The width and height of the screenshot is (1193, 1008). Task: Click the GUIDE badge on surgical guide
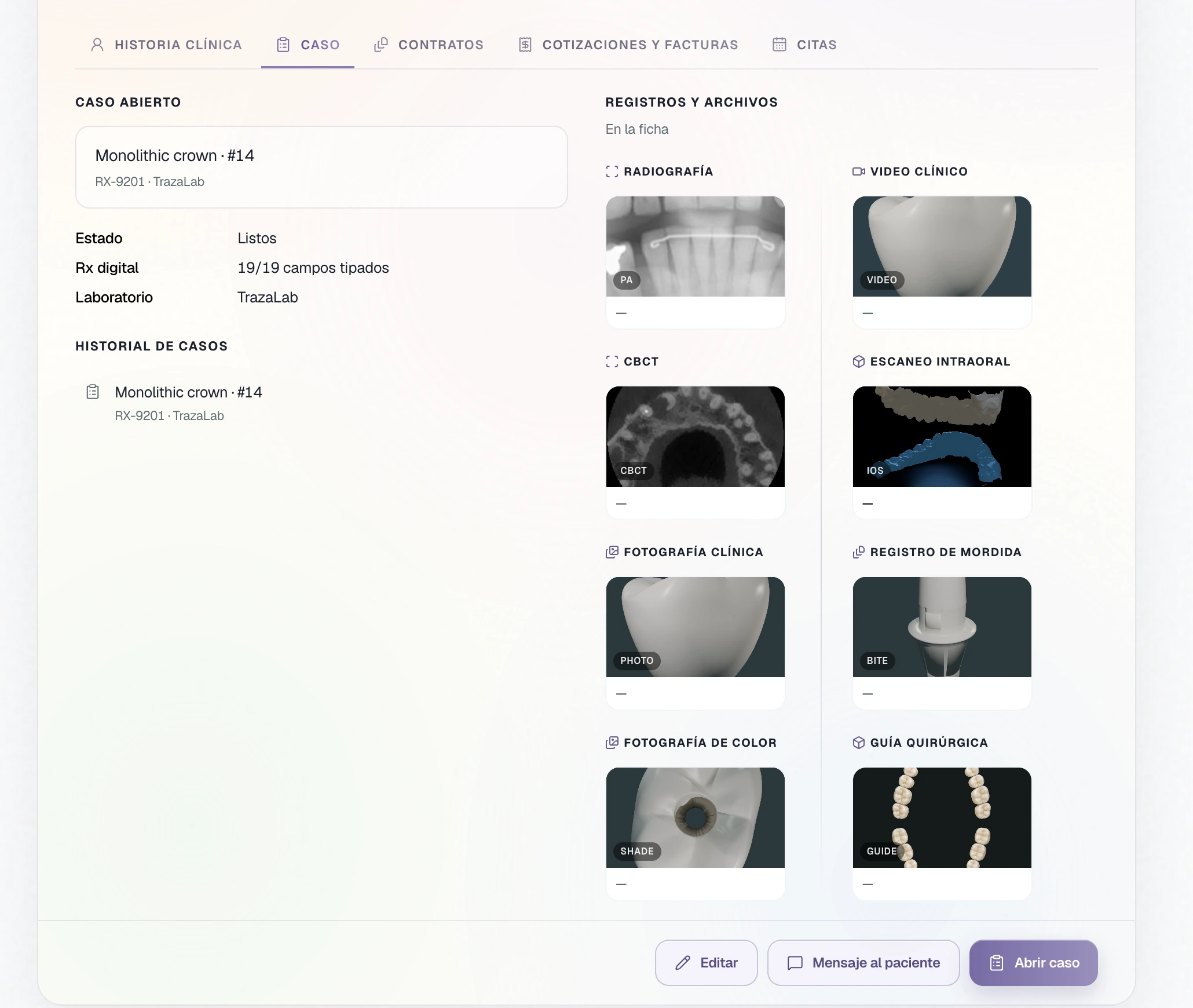point(882,851)
